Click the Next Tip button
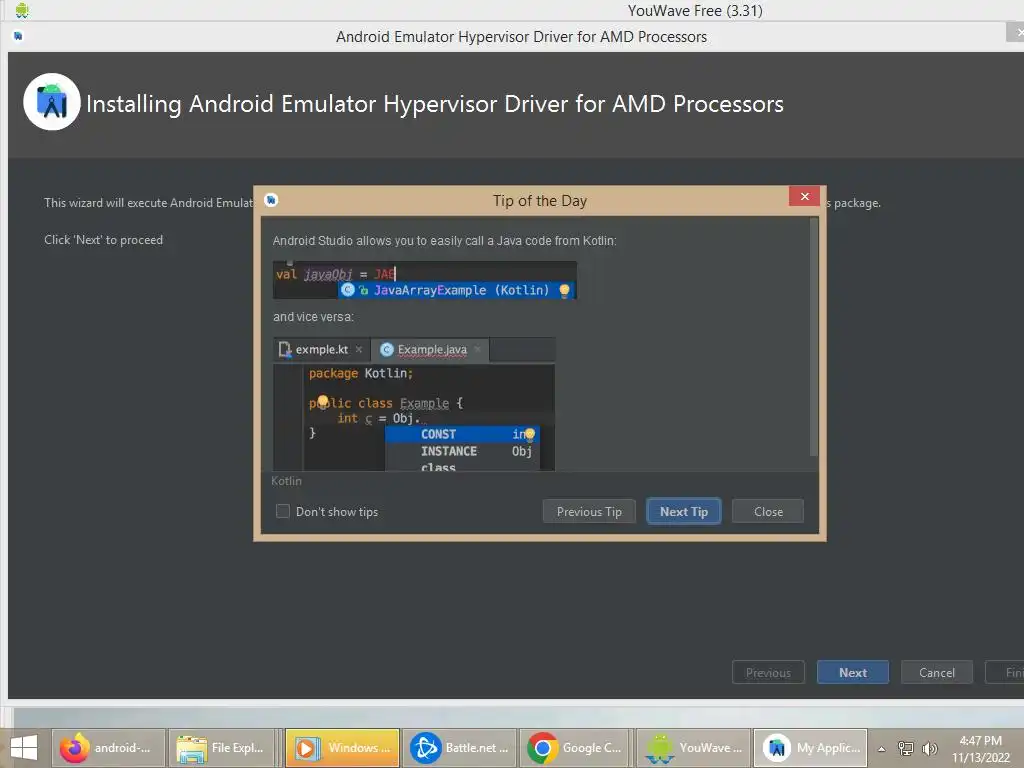The image size is (1024, 768). click(x=683, y=511)
